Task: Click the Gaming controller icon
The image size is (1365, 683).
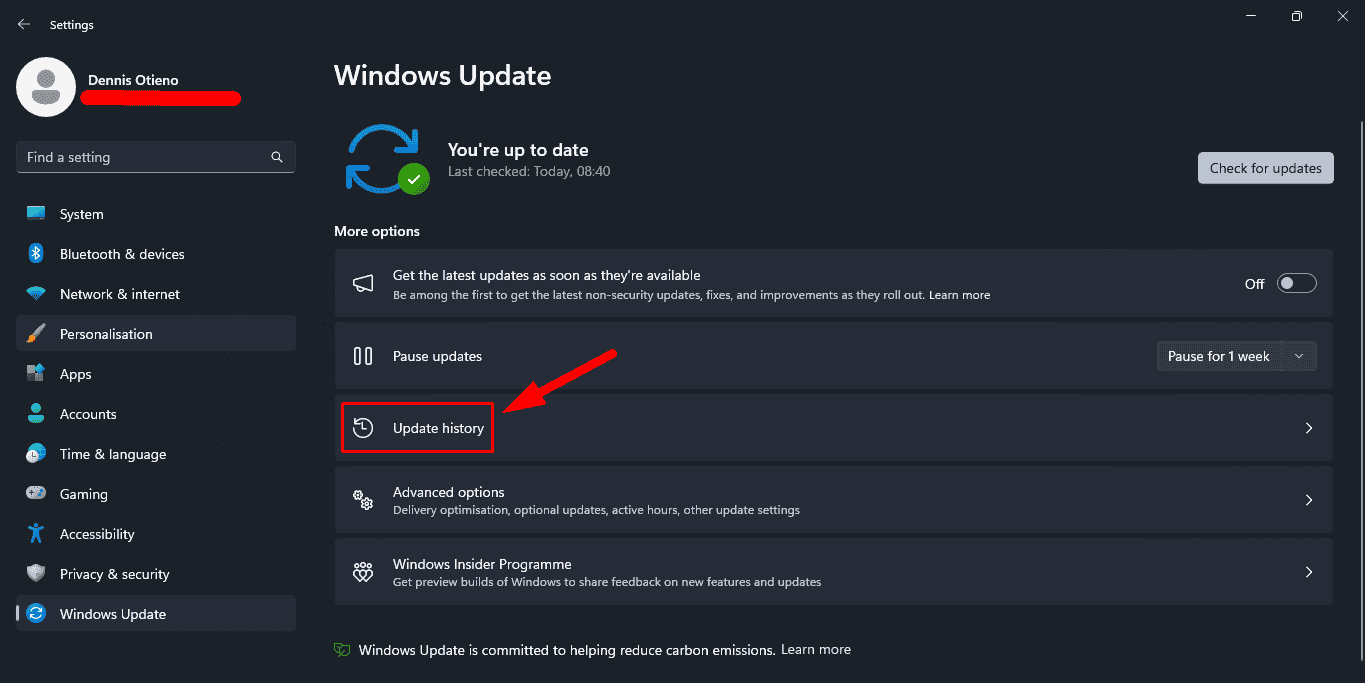Action: pos(37,493)
